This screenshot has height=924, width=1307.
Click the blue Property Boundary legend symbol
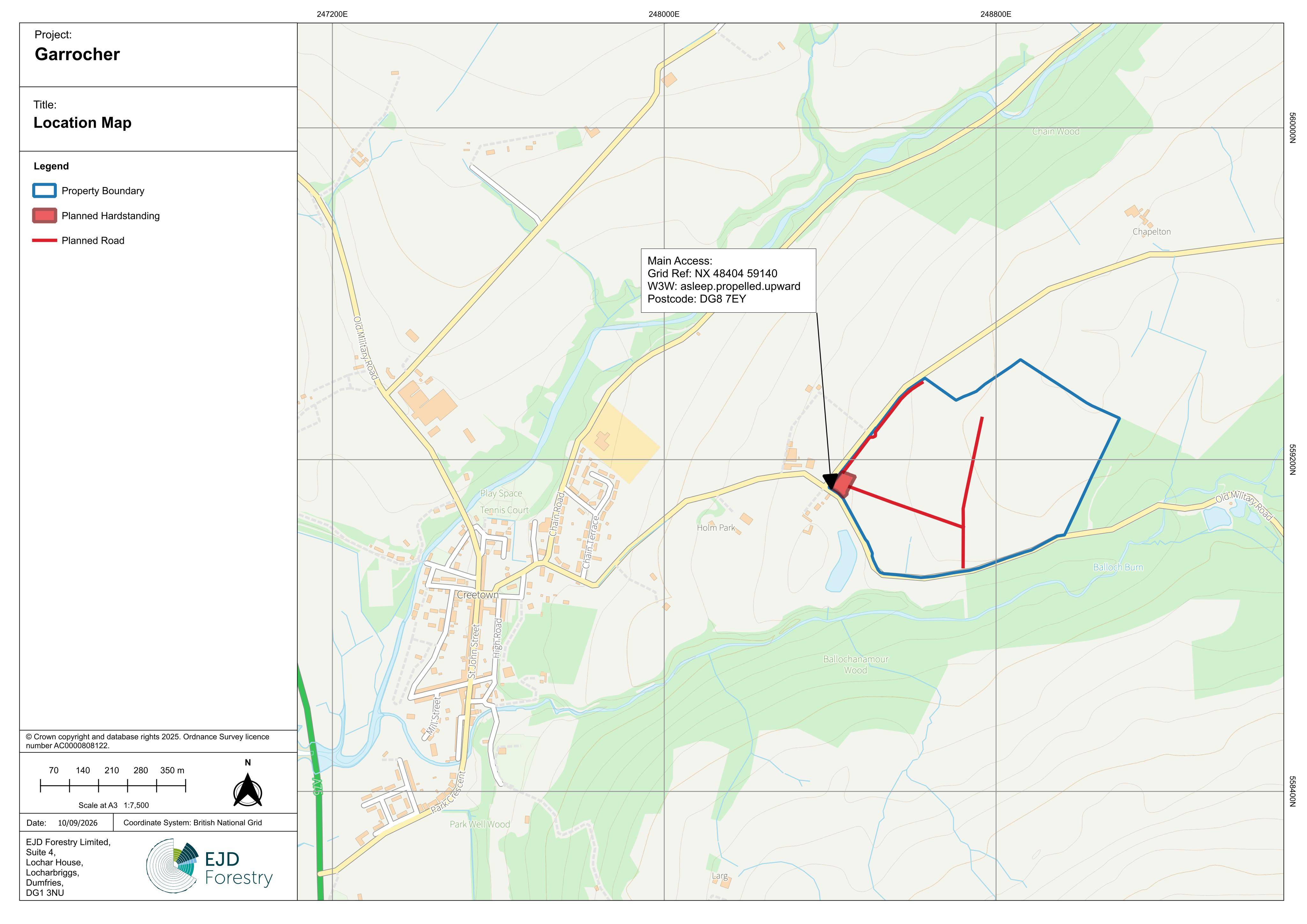[44, 190]
